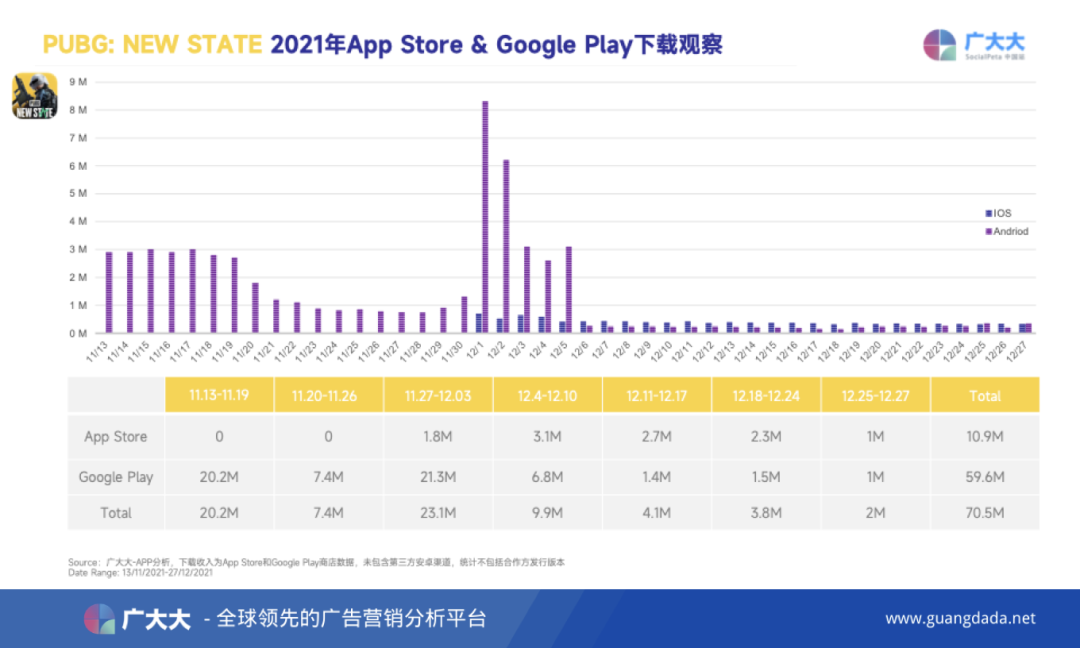Select the yellow Total column header
The width and height of the screenshot is (1080, 648).
tap(985, 395)
